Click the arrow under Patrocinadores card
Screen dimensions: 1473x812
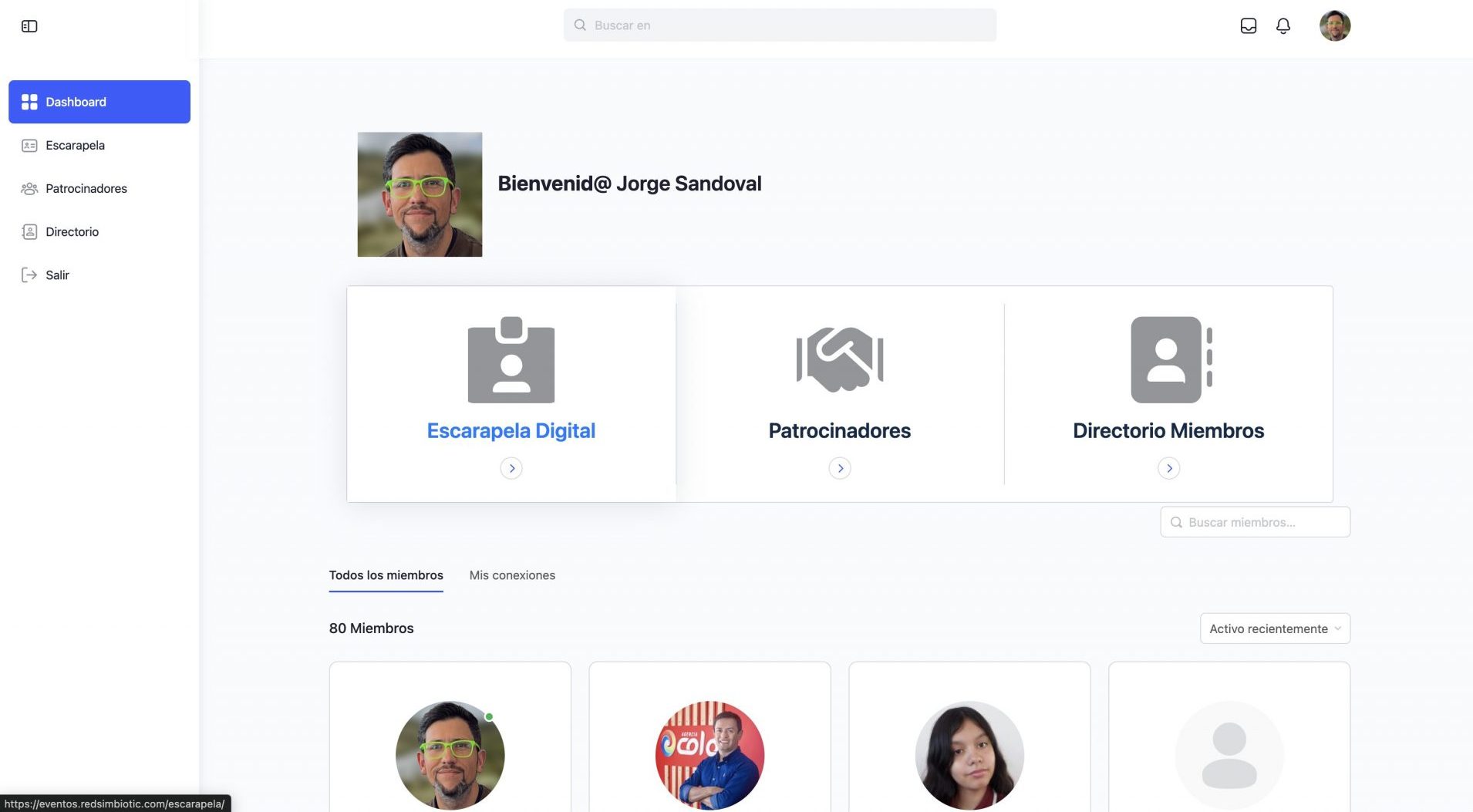click(839, 468)
